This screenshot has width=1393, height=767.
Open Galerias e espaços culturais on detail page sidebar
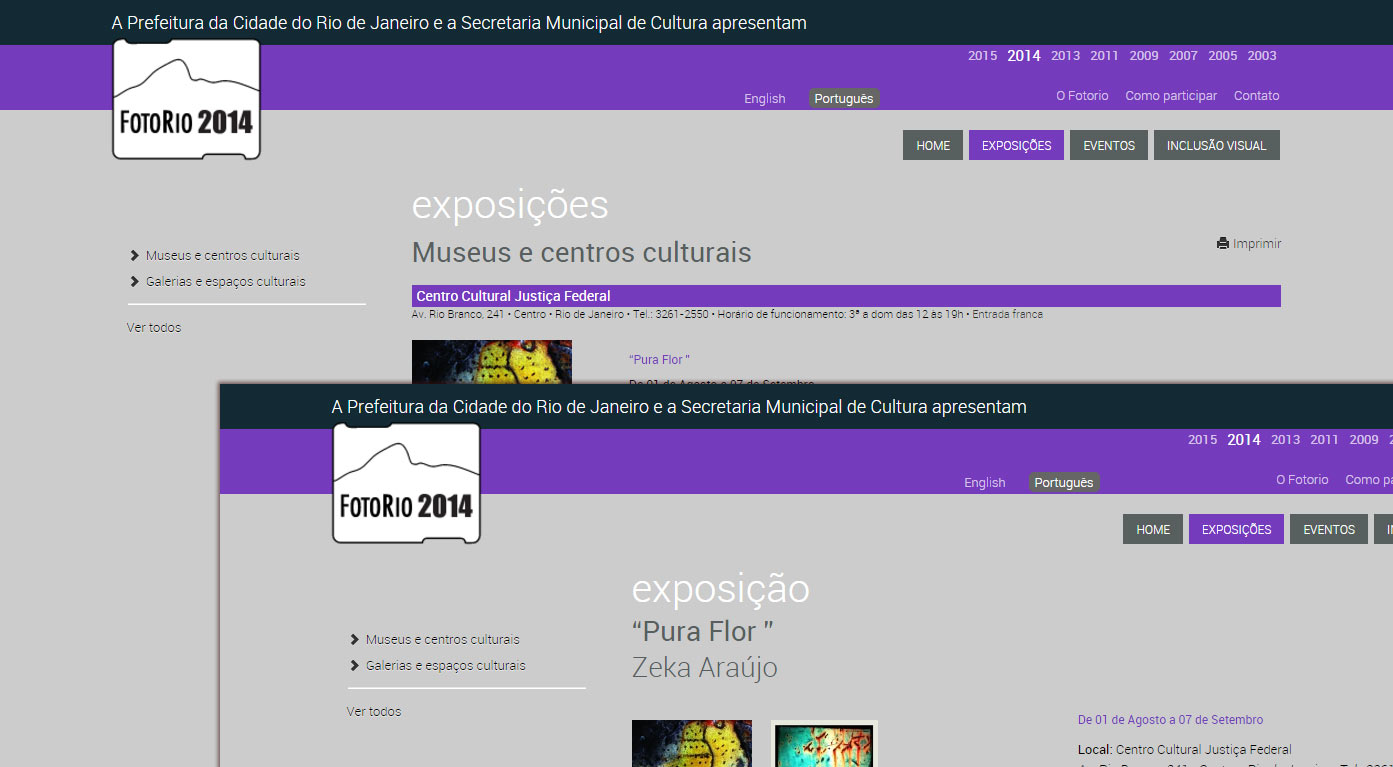pos(445,665)
